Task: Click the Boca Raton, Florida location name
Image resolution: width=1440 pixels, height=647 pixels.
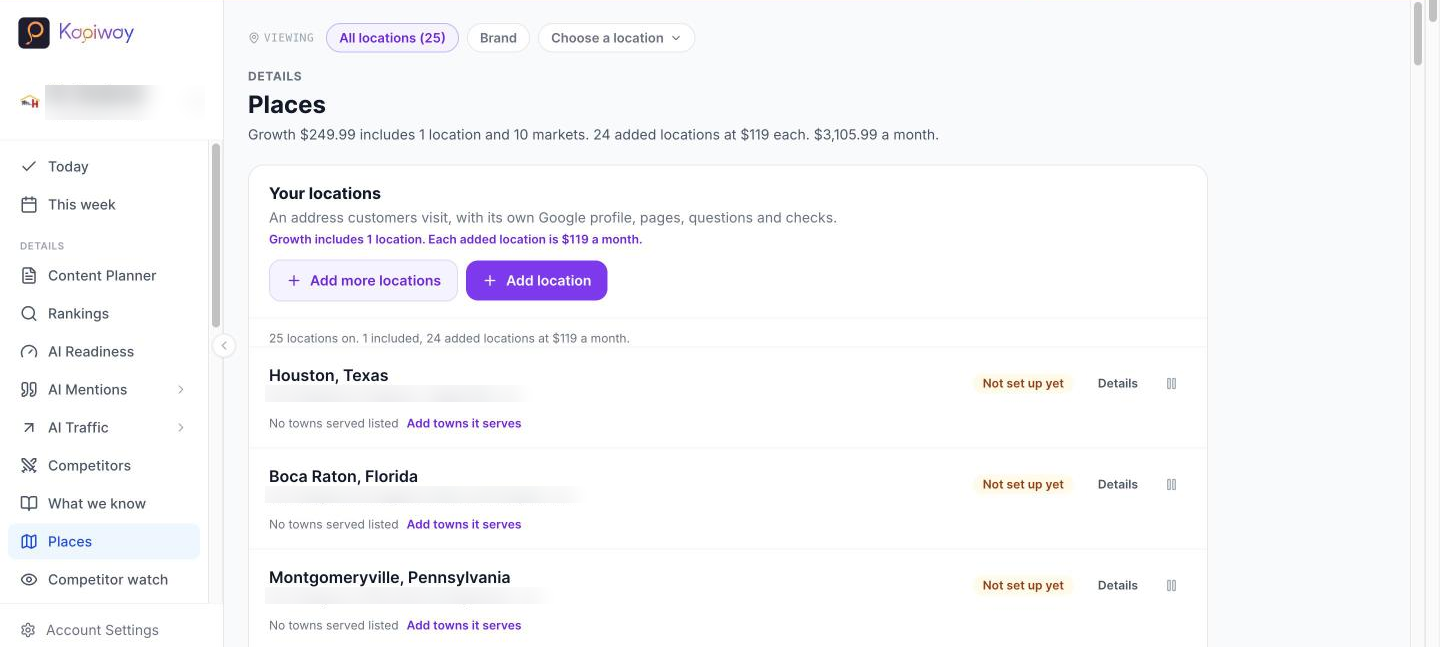Action: [x=343, y=476]
